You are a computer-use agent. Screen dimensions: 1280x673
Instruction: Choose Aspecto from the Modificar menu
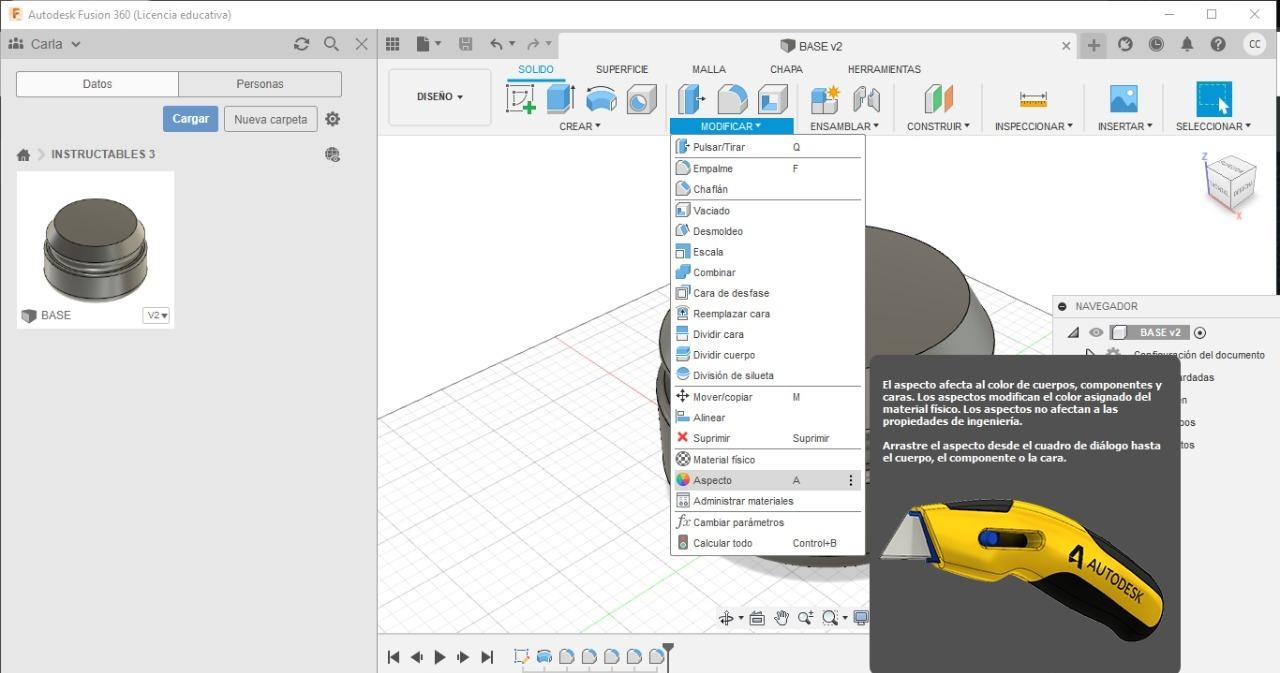click(767, 480)
